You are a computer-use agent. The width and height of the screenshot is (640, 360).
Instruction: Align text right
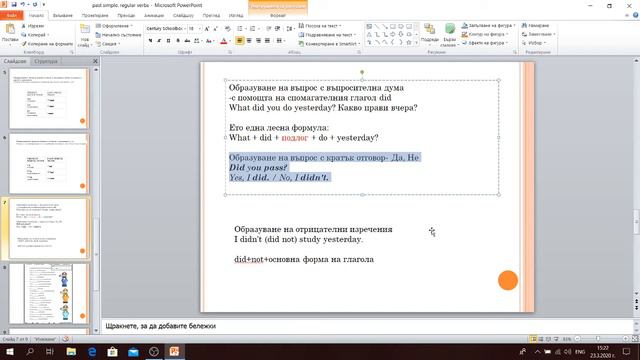click(x=258, y=41)
